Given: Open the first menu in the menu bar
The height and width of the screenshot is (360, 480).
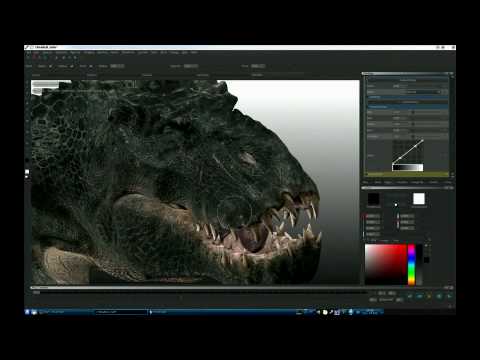Looking at the screenshot, I should [29, 53].
